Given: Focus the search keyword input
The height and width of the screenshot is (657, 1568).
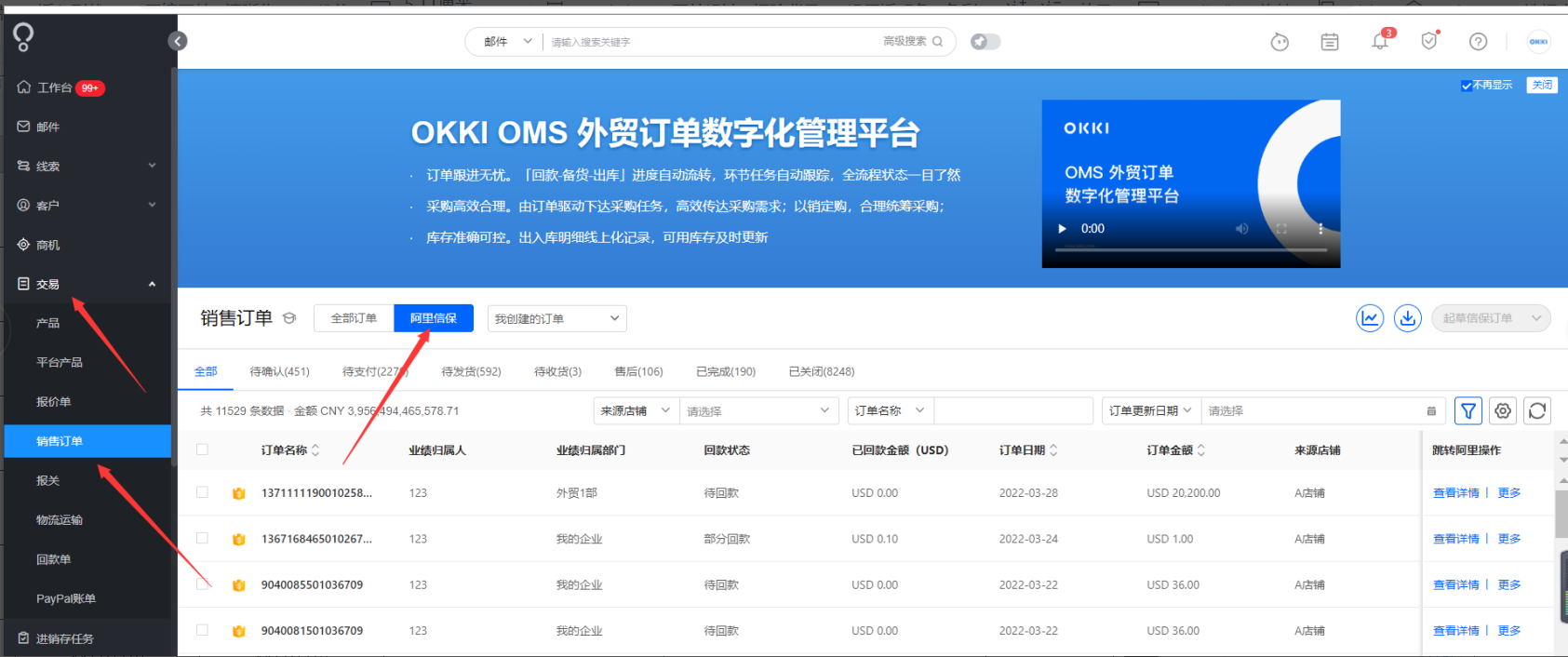Looking at the screenshot, I should click(x=712, y=42).
